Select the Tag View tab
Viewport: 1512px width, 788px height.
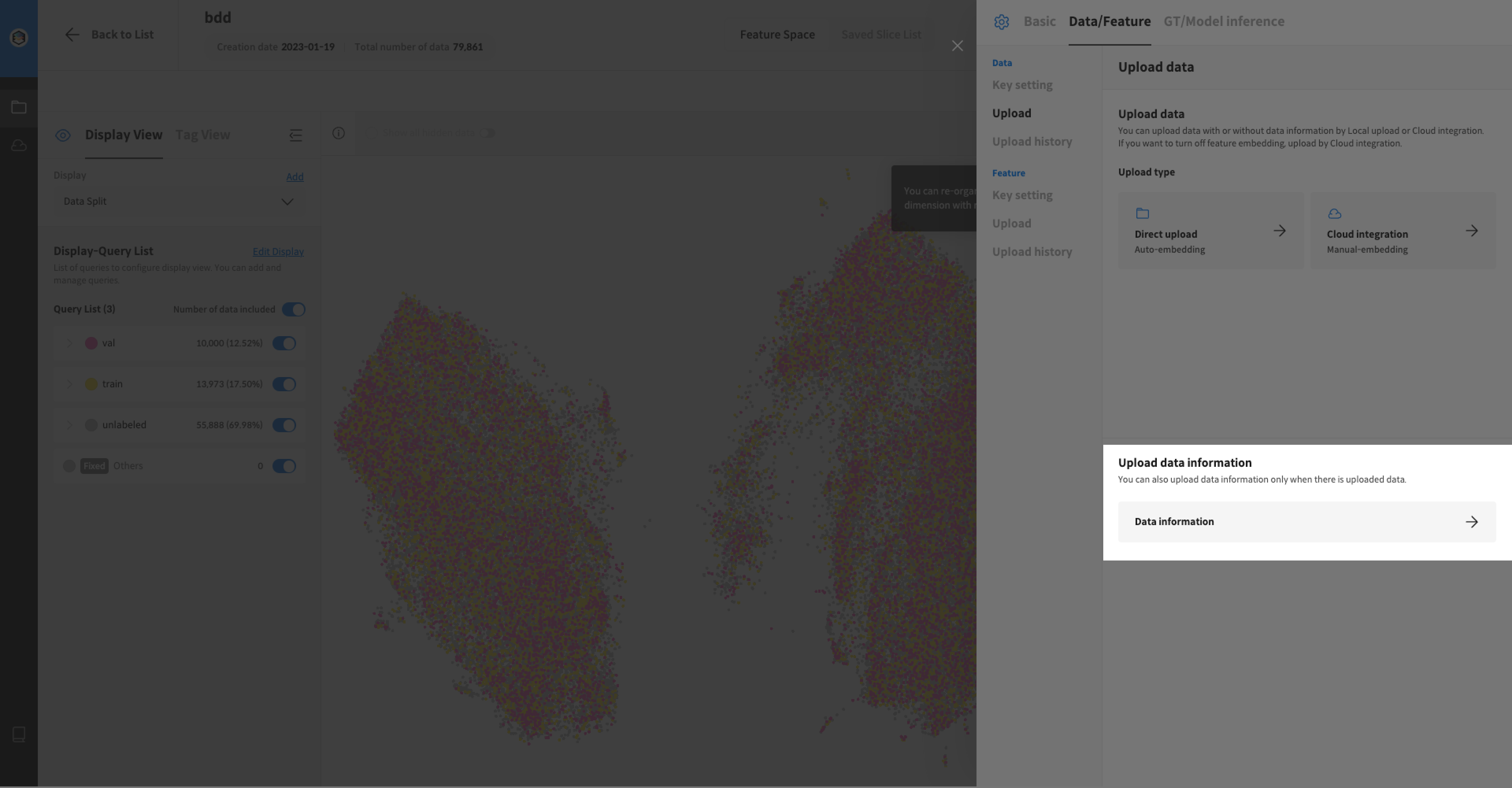[202, 135]
